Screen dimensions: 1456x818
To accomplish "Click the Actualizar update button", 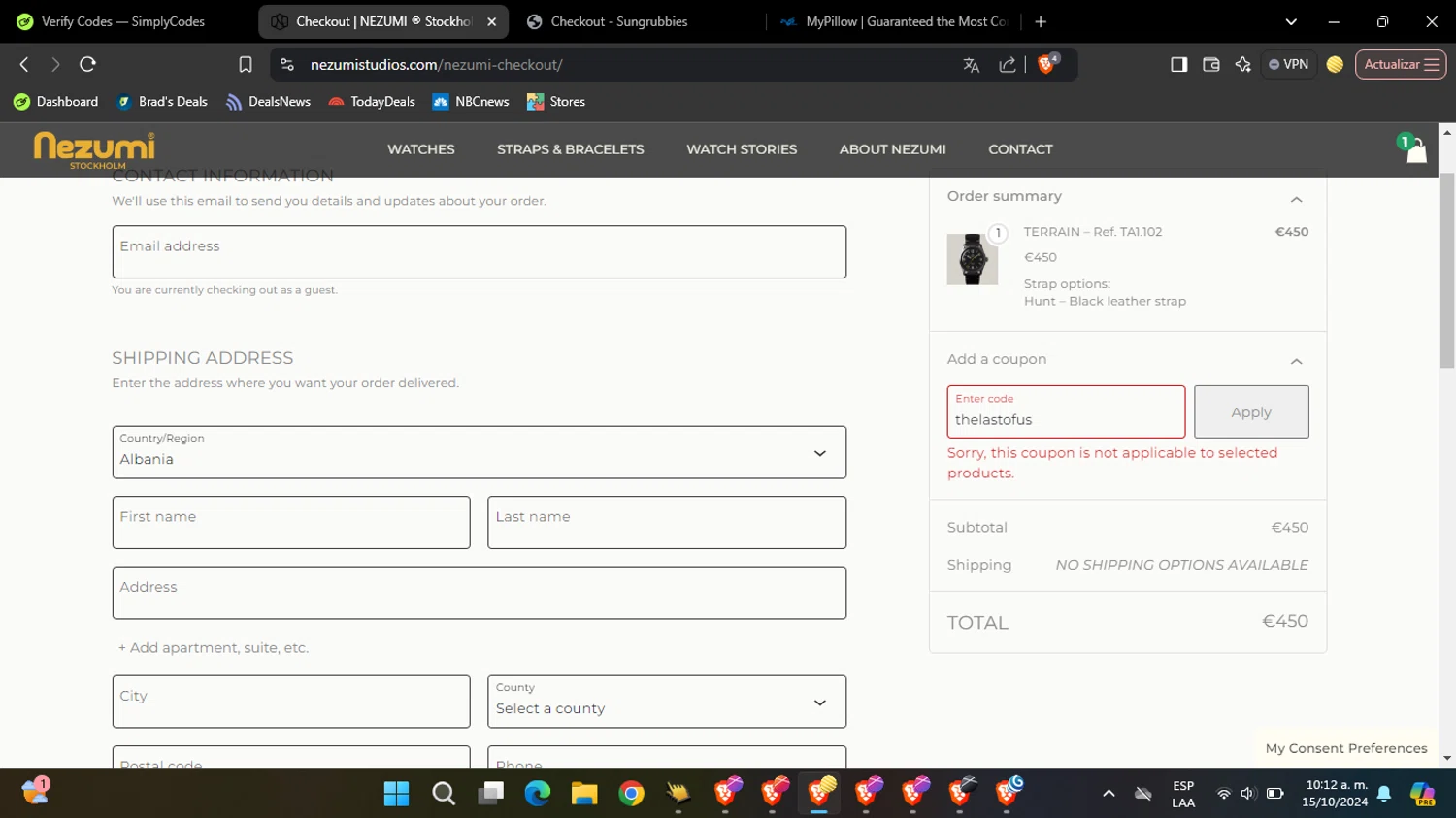I will pyautogui.click(x=1401, y=64).
